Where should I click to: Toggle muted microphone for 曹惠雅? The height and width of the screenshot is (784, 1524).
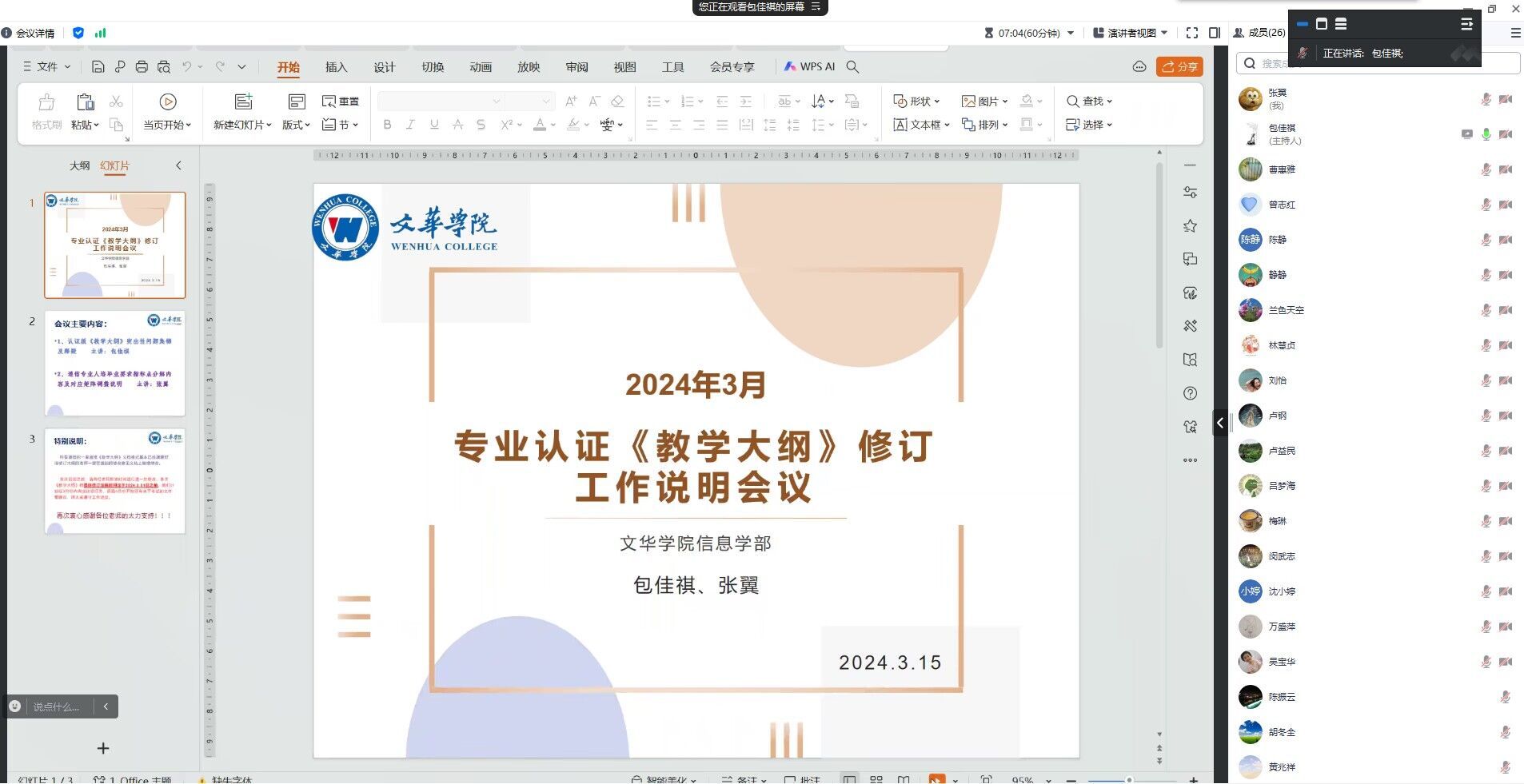tap(1486, 169)
